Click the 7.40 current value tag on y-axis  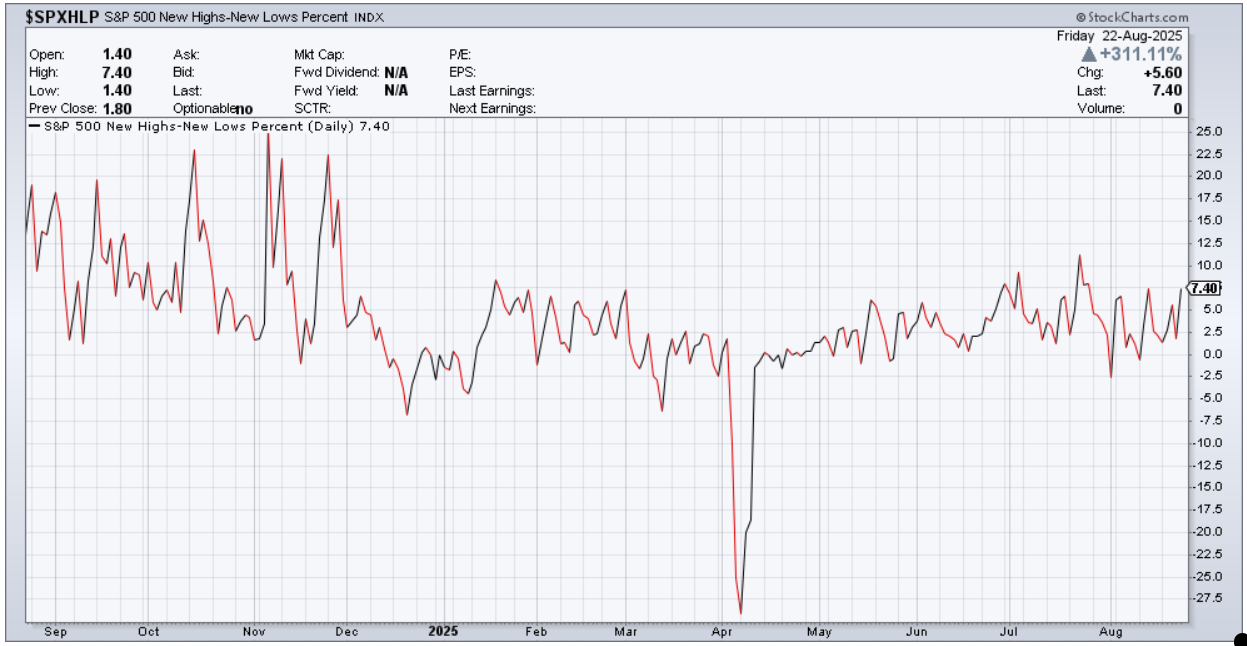tap(1205, 288)
